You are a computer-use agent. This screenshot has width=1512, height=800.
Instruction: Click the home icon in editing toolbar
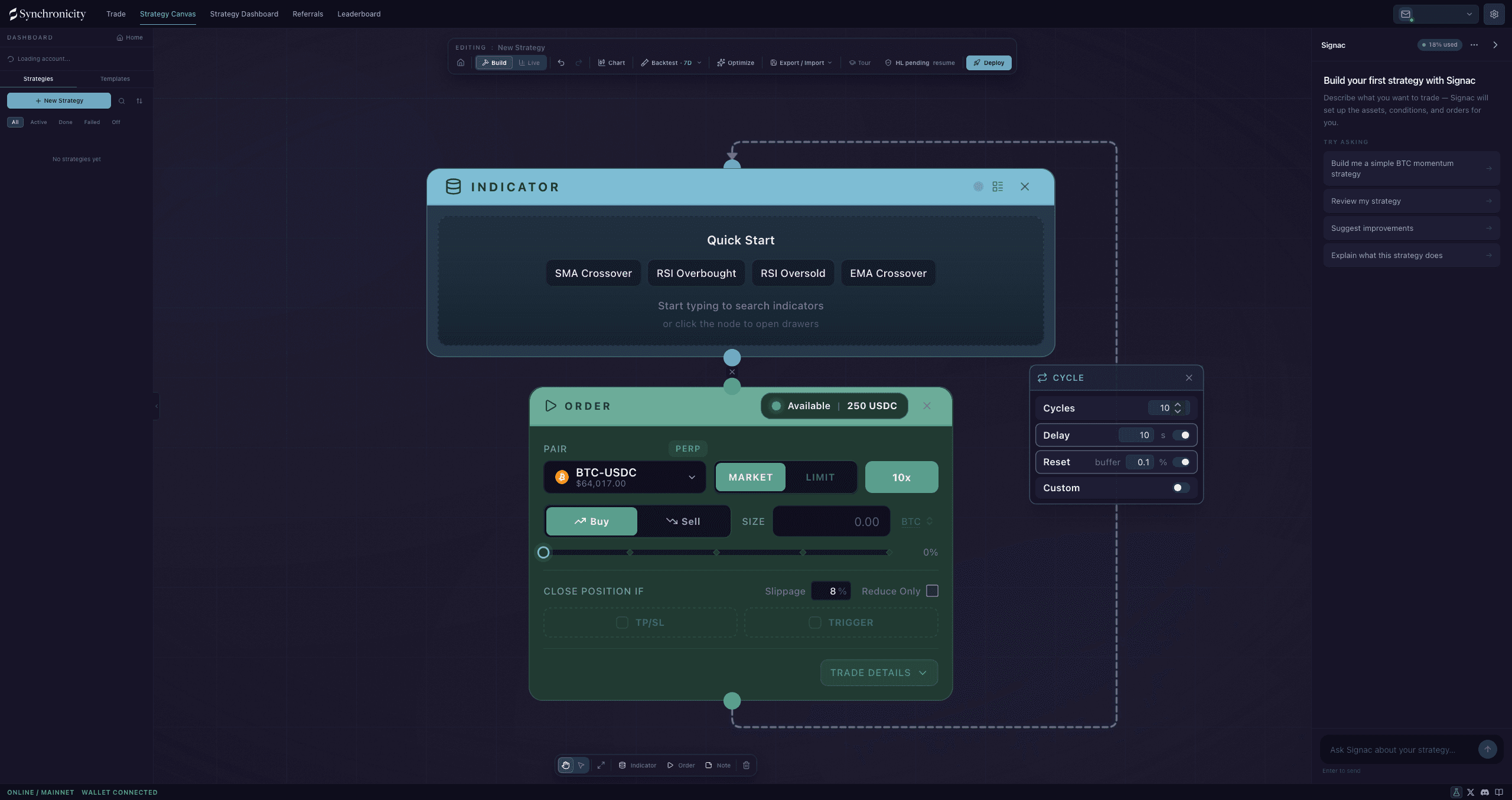click(x=461, y=63)
